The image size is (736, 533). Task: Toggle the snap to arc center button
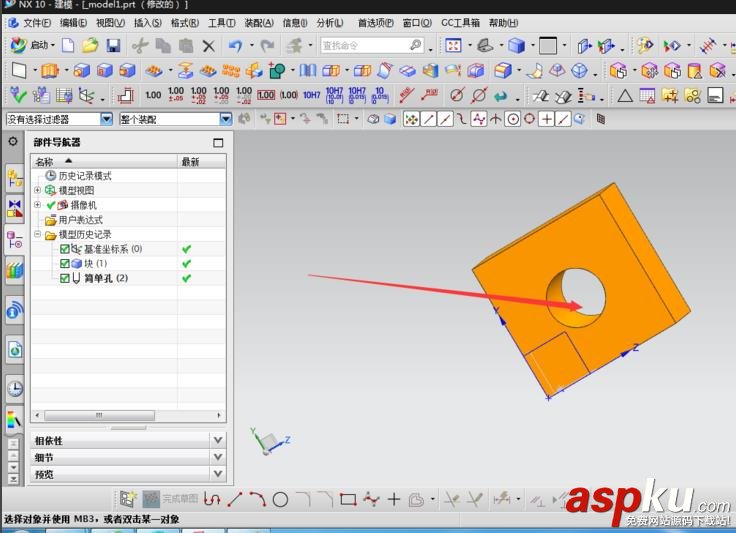click(x=513, y=119)
